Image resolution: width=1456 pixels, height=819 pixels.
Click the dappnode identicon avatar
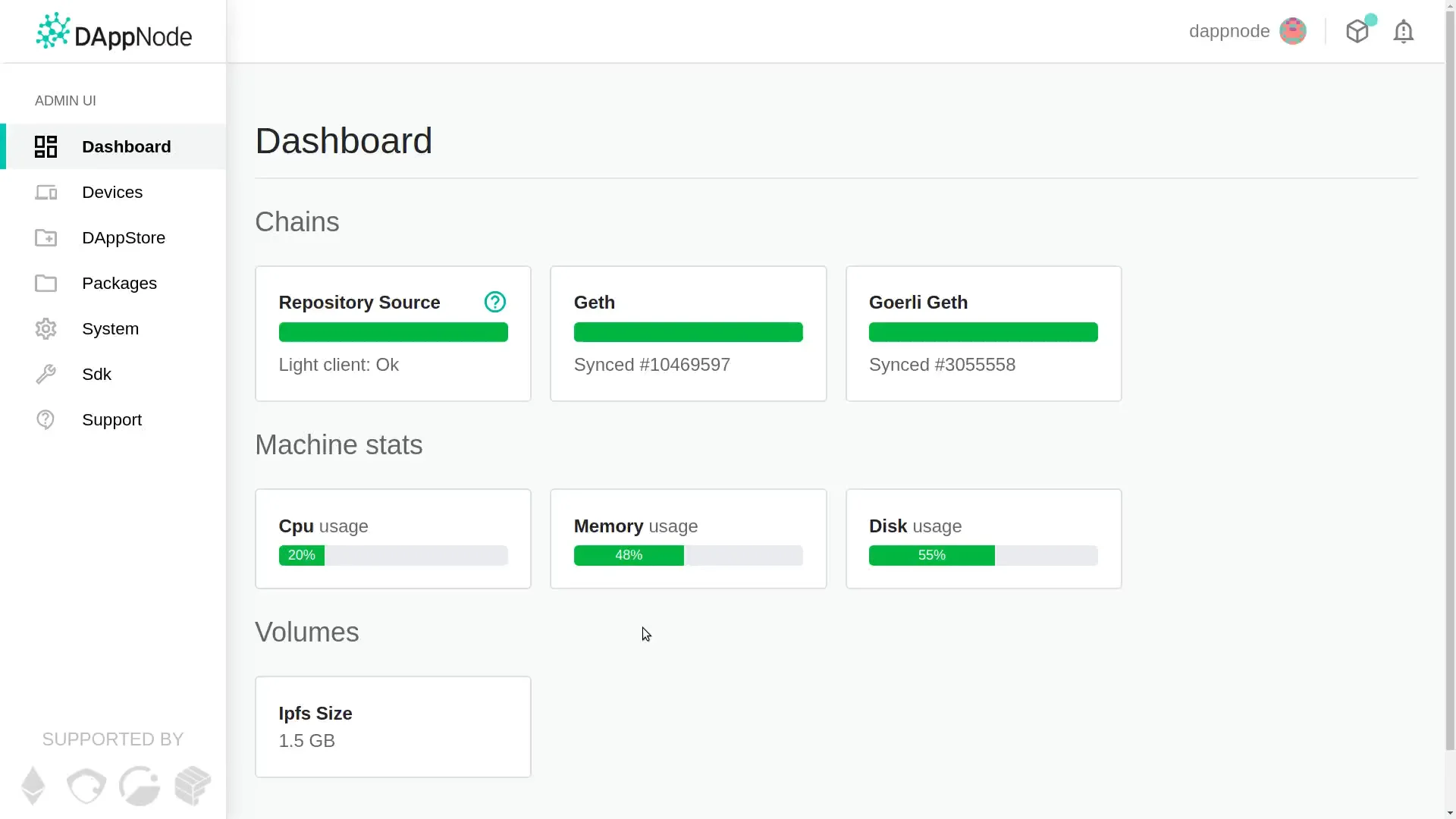[x=1294, y=31]
